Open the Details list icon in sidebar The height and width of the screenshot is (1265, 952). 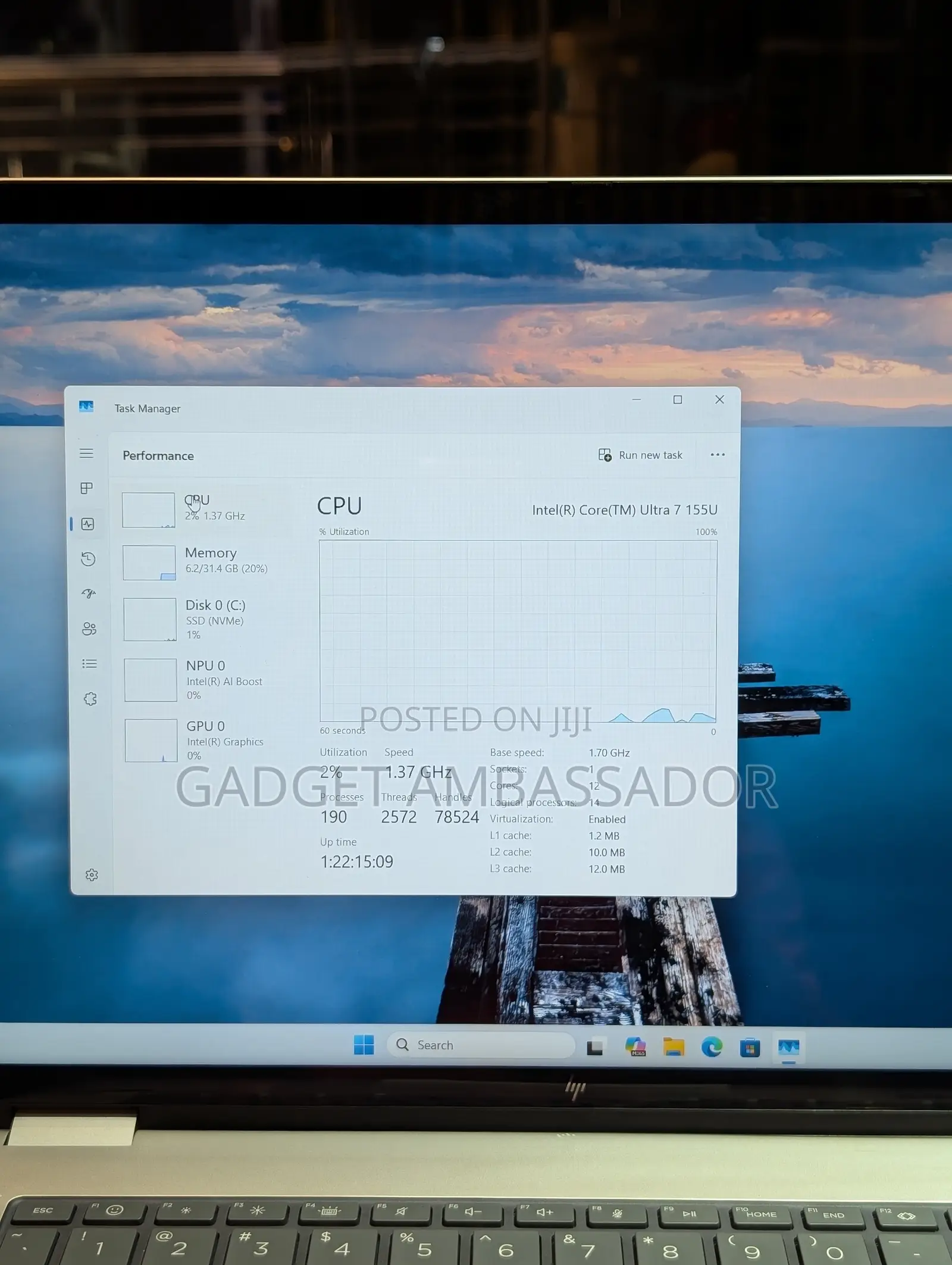[89, 663]
